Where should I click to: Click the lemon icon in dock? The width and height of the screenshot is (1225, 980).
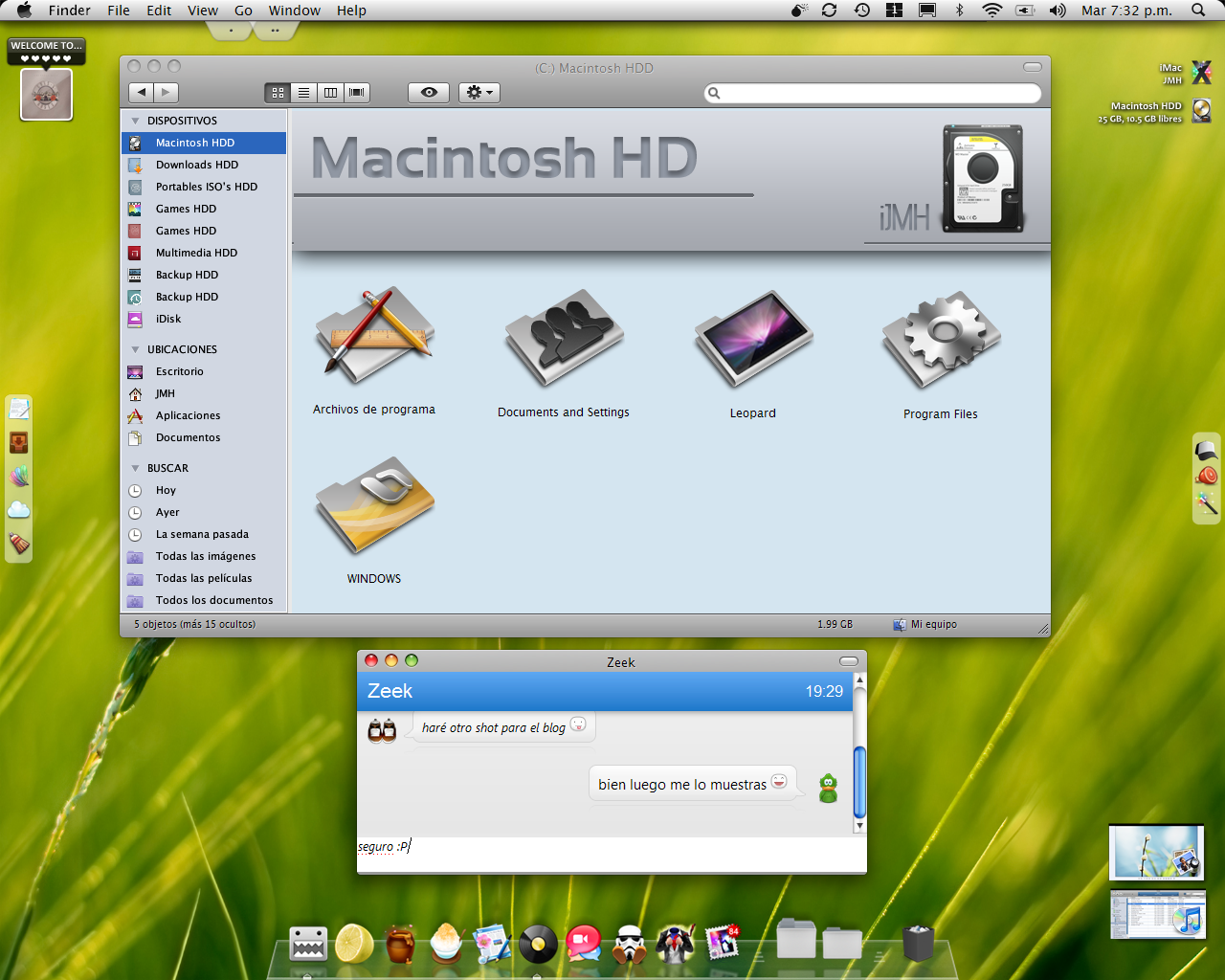[354, 944]
